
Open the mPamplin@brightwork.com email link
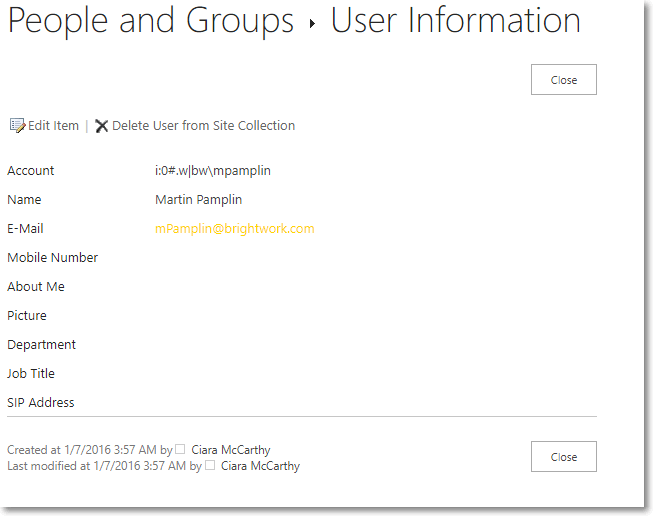234,229
